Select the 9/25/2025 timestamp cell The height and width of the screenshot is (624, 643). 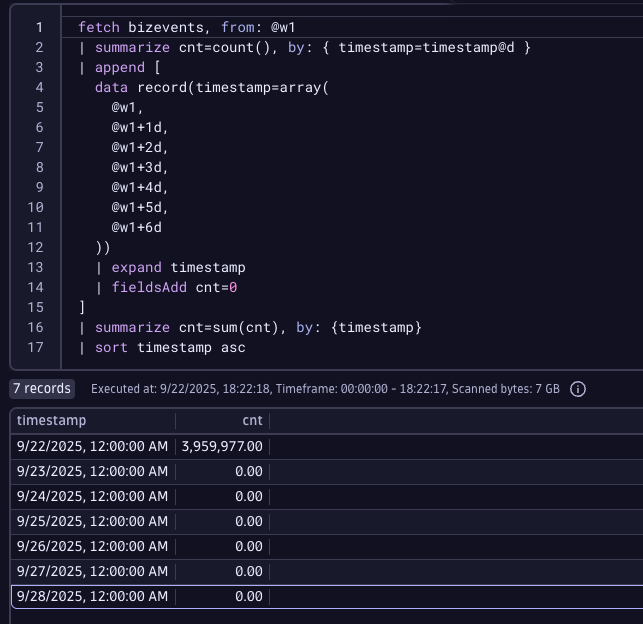pyautogui.click(x=92, y=521)
